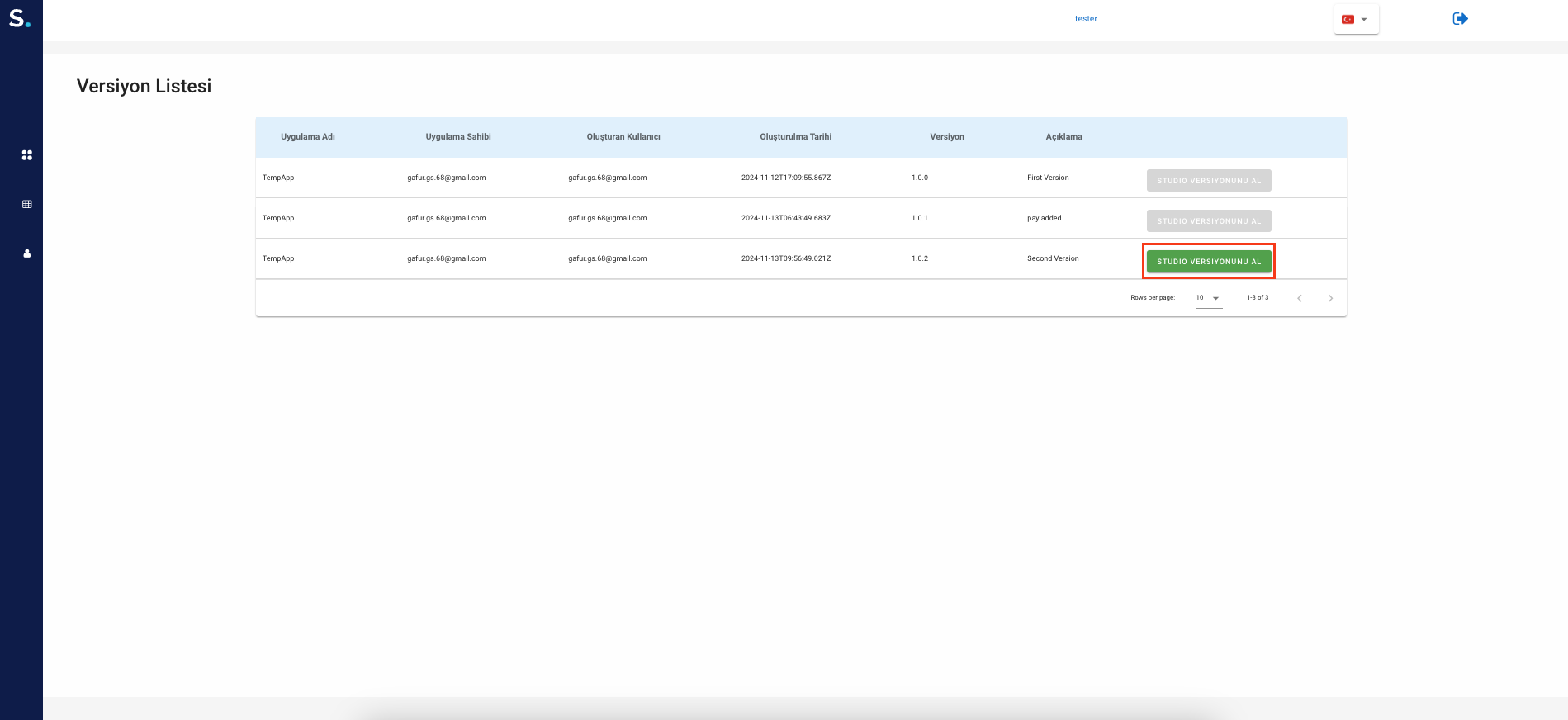Click the Oluşturan Kullanıcı column header
This screenshot has width=1568, height=720.
(623, 137)
